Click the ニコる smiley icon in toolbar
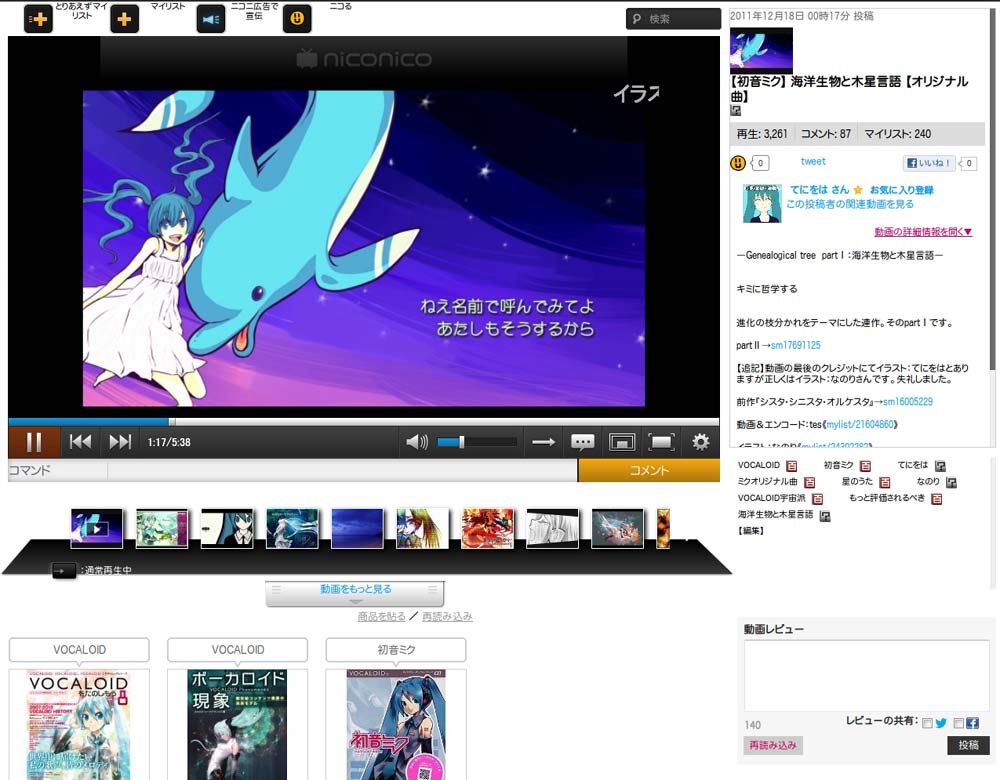Viewport: 1000px width, 780px height. pyautogui.click(x=297, y=19)
